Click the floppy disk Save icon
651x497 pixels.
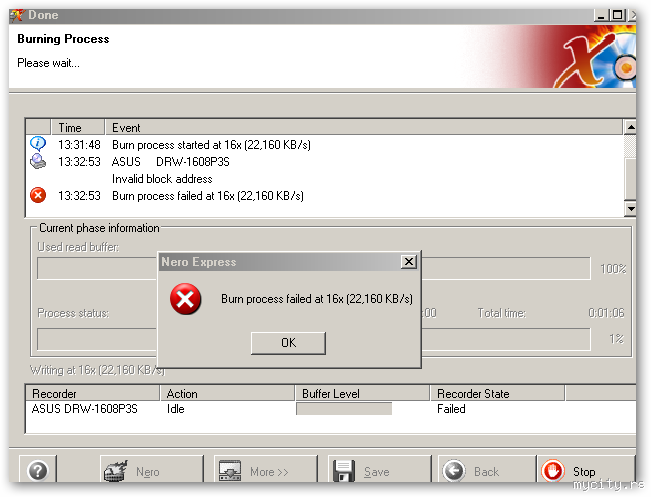point(344,471)
